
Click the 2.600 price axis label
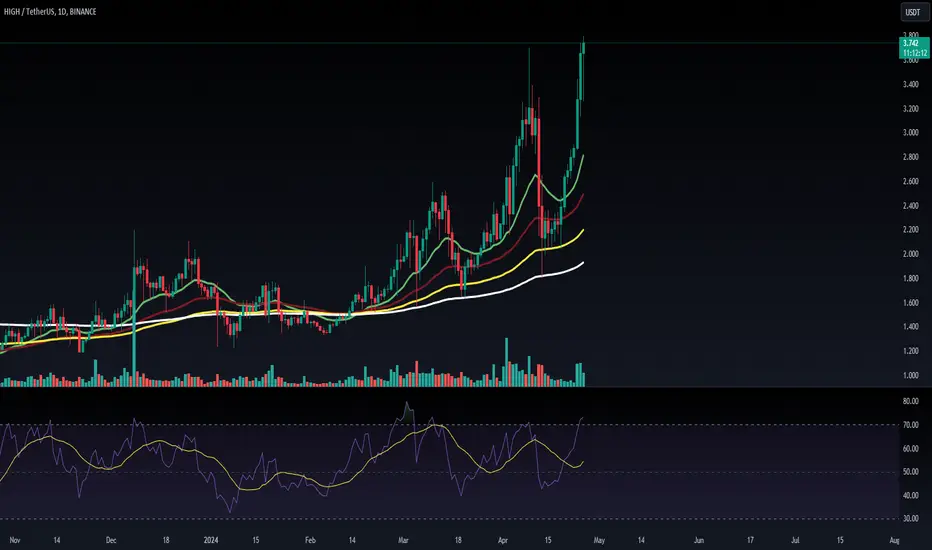911,181
